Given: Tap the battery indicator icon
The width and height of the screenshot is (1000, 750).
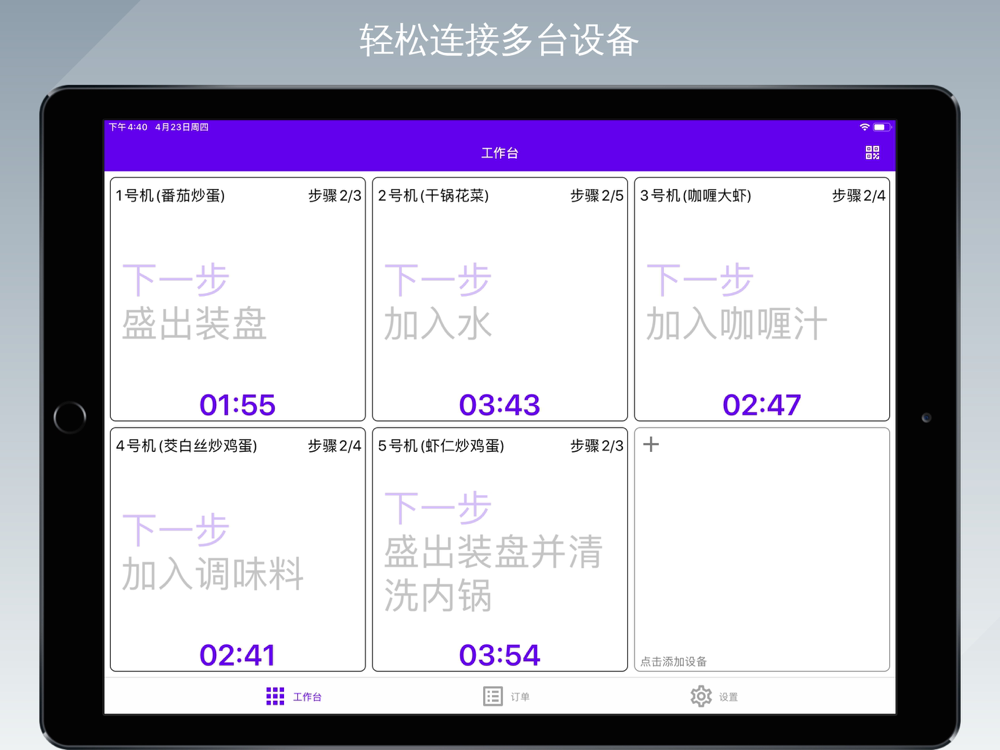Looking at the screenshot, I should 881,127.
